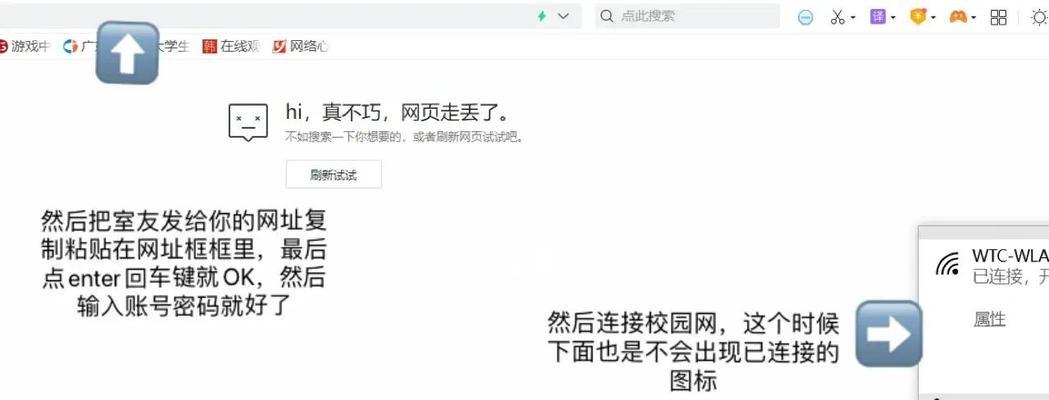Click the green lightning speed-mode icon
Screen dimensions: 1049x400
(542, 16)
